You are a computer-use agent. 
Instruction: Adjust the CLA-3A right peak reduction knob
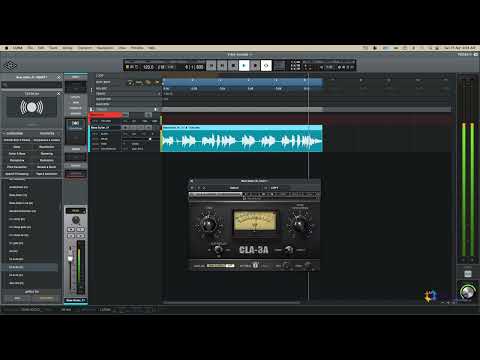(x=300, y=224)
